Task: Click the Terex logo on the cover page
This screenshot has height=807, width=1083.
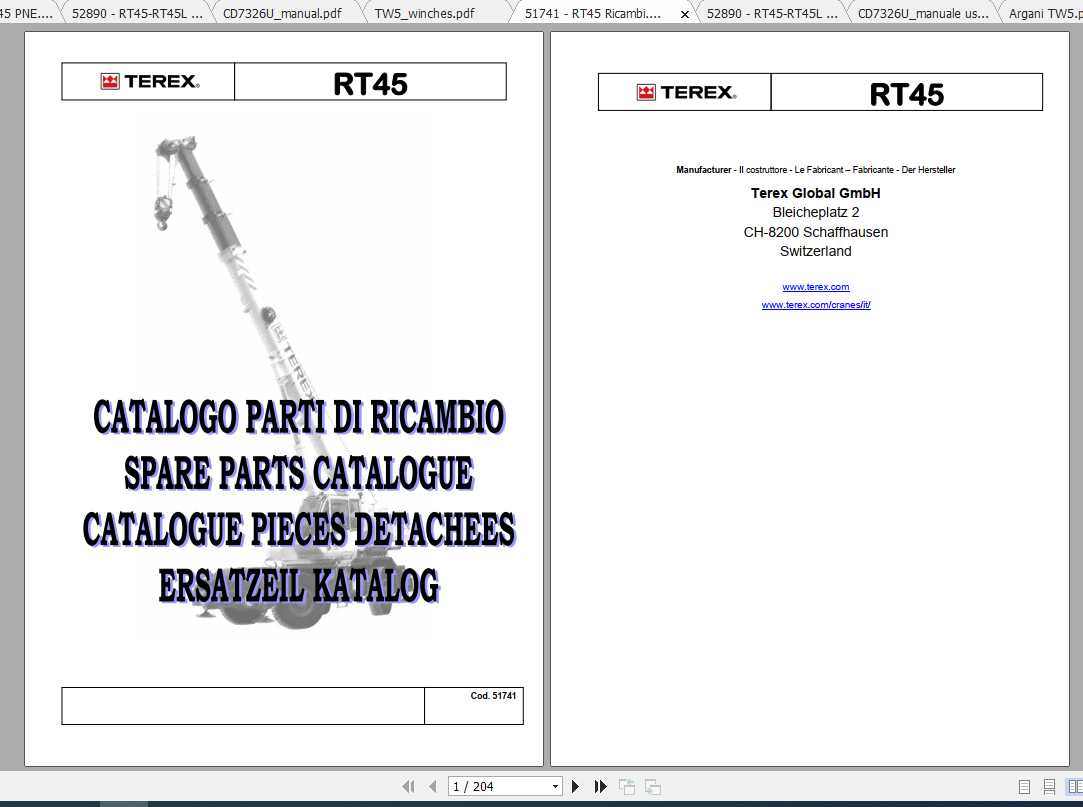Action: [149, 82]
